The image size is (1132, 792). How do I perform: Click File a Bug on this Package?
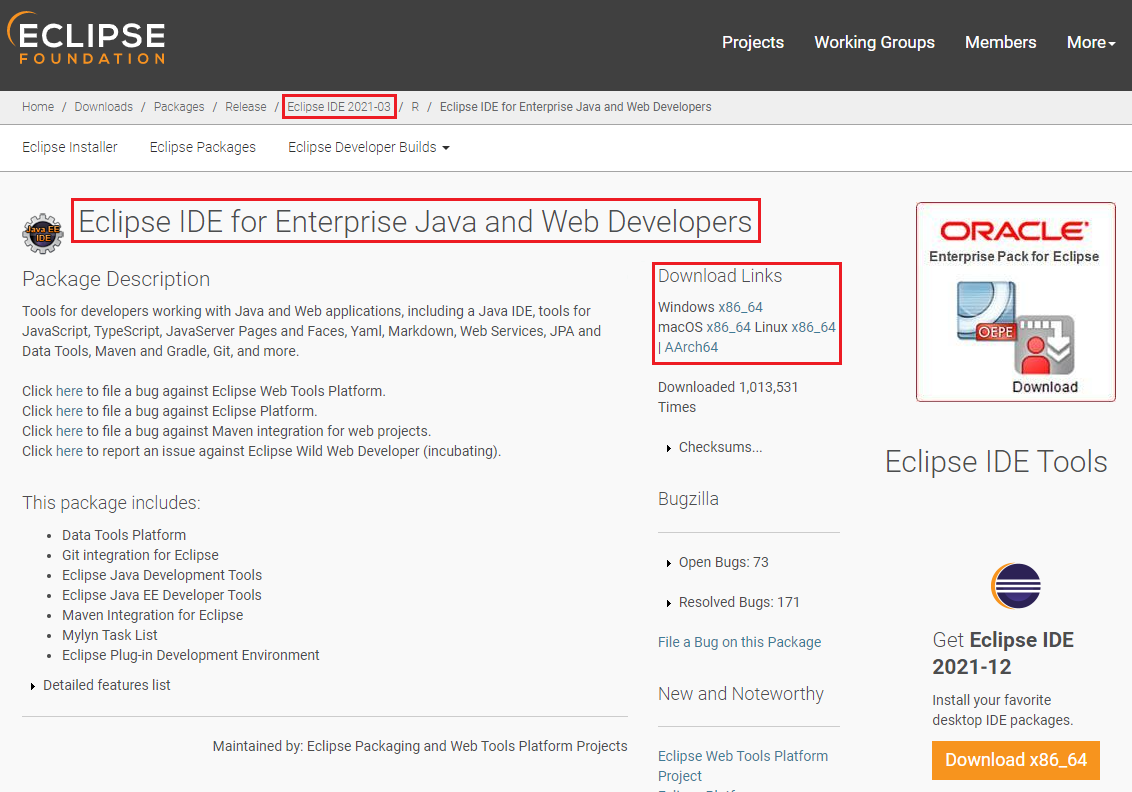pos(739,642)
